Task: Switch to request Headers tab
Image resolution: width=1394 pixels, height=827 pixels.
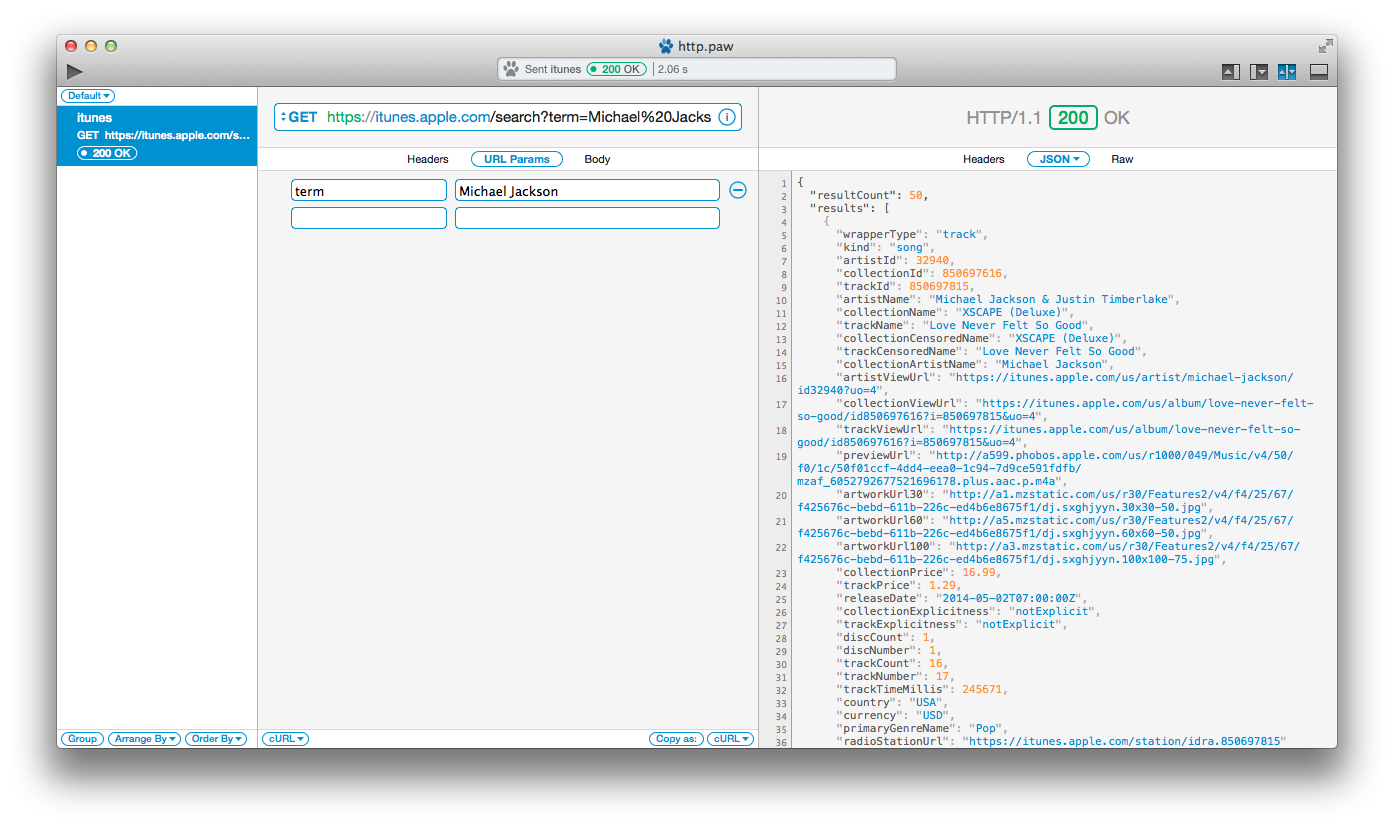Action: click(x=428, y=159)
